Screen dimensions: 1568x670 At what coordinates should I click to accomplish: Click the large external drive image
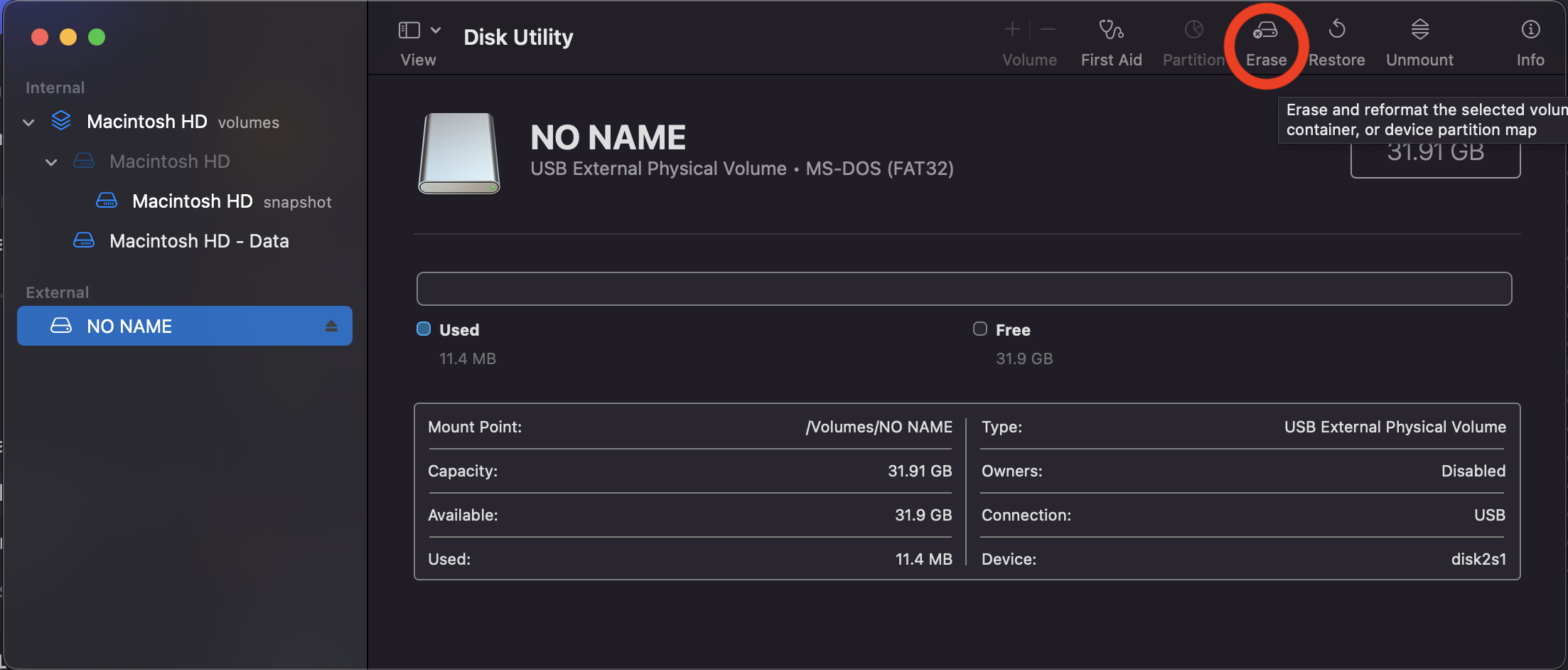(x=459, y=154)
